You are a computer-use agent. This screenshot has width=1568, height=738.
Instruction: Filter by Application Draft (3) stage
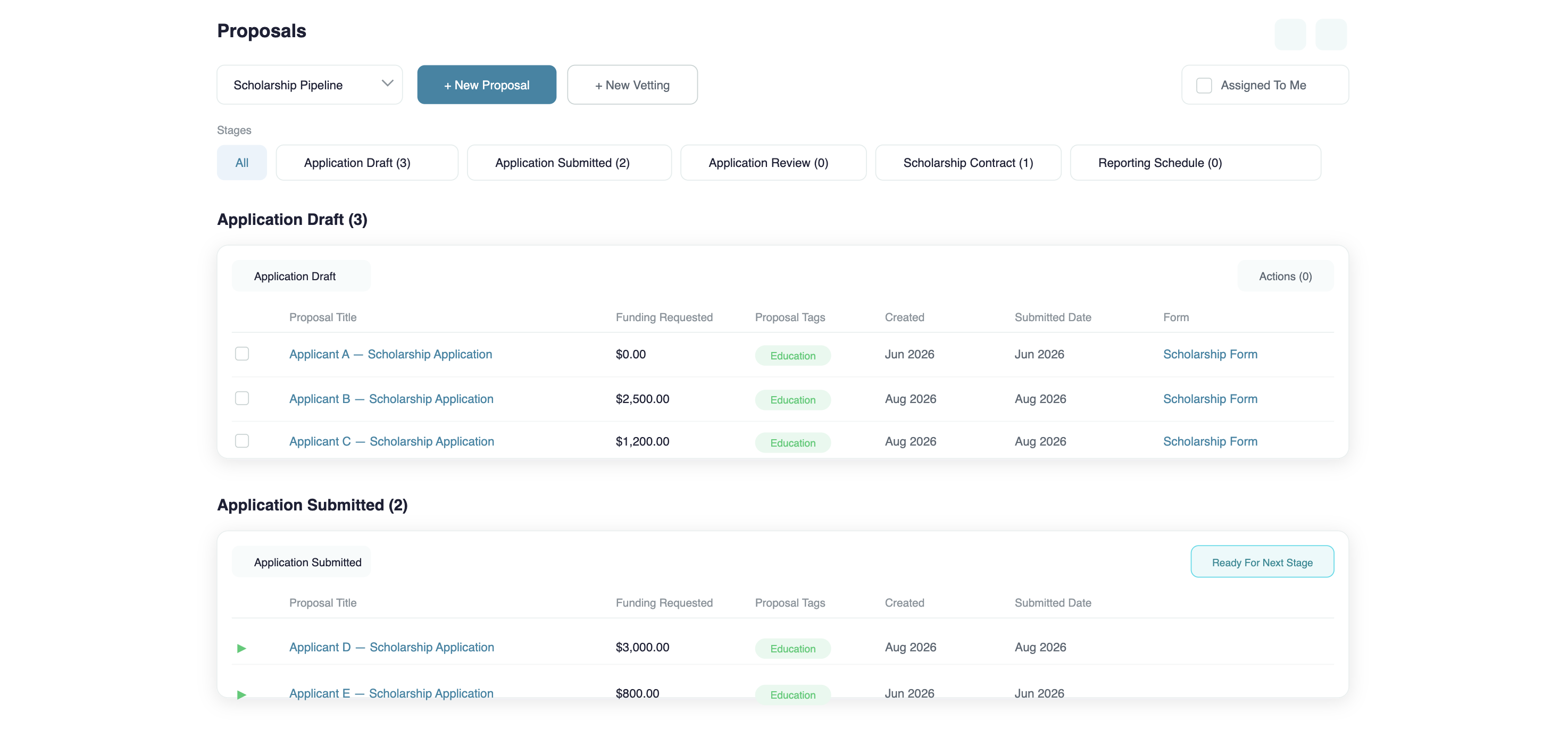click(366, 163)
